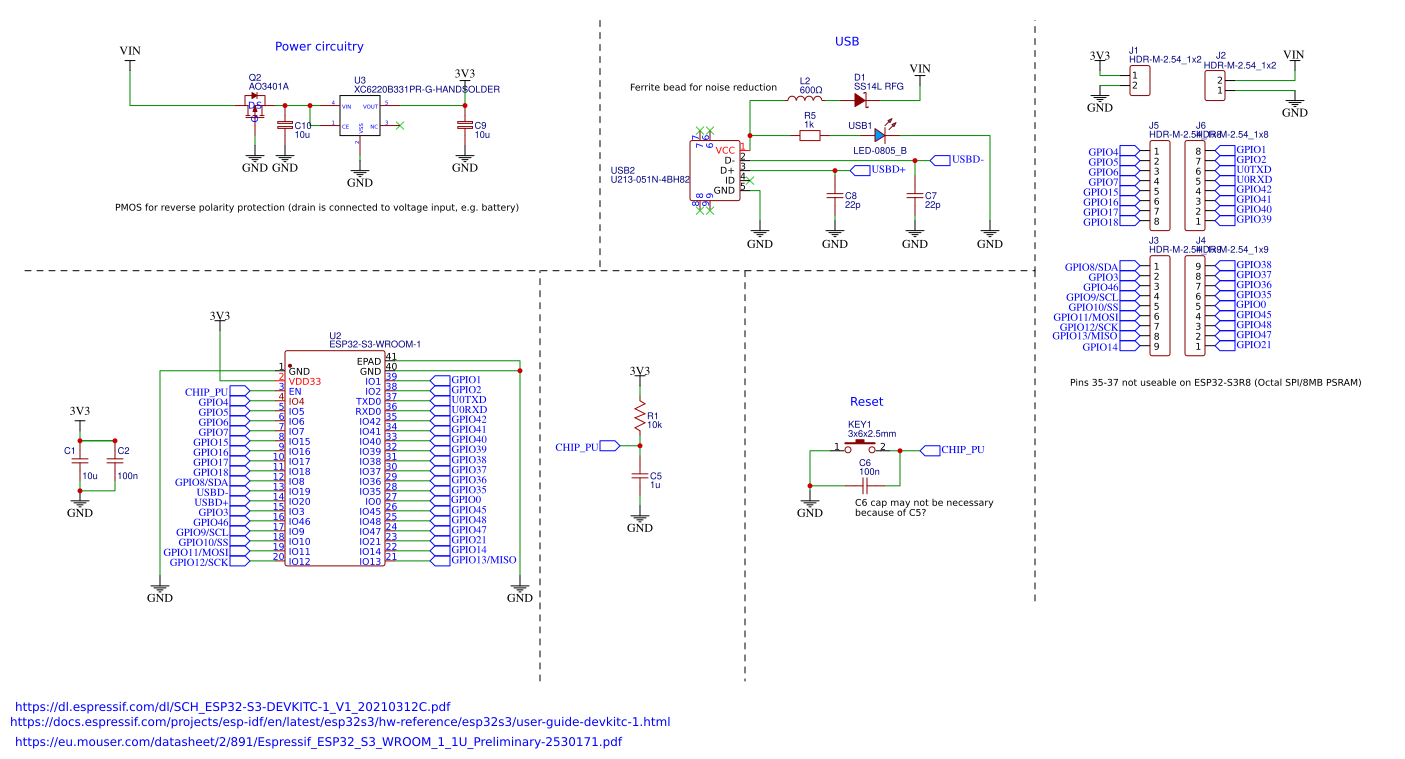This screenshot has width=1405, height=759.
Task: Click the R5 1k resistor symbol
Action: click(809, 135)
